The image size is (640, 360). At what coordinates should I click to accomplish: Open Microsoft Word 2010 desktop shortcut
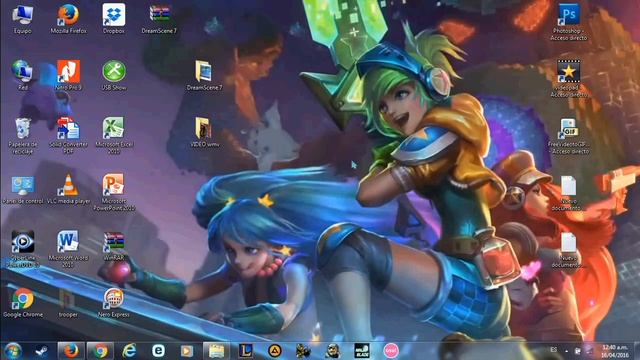tap(68, 249)
